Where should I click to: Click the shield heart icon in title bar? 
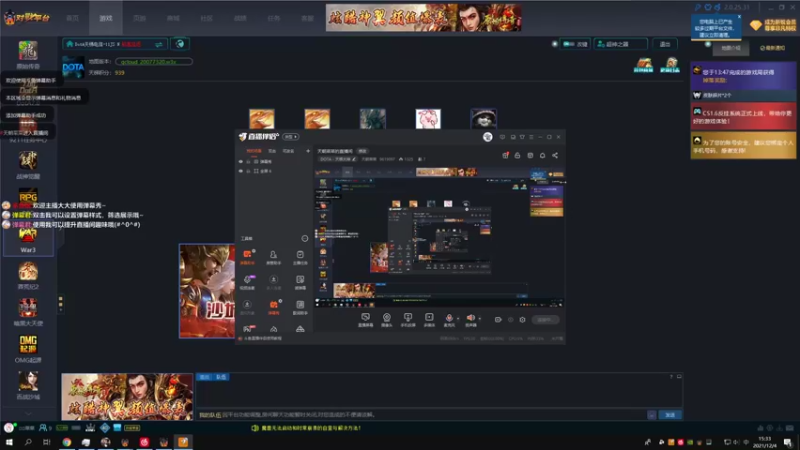point(708,7)
